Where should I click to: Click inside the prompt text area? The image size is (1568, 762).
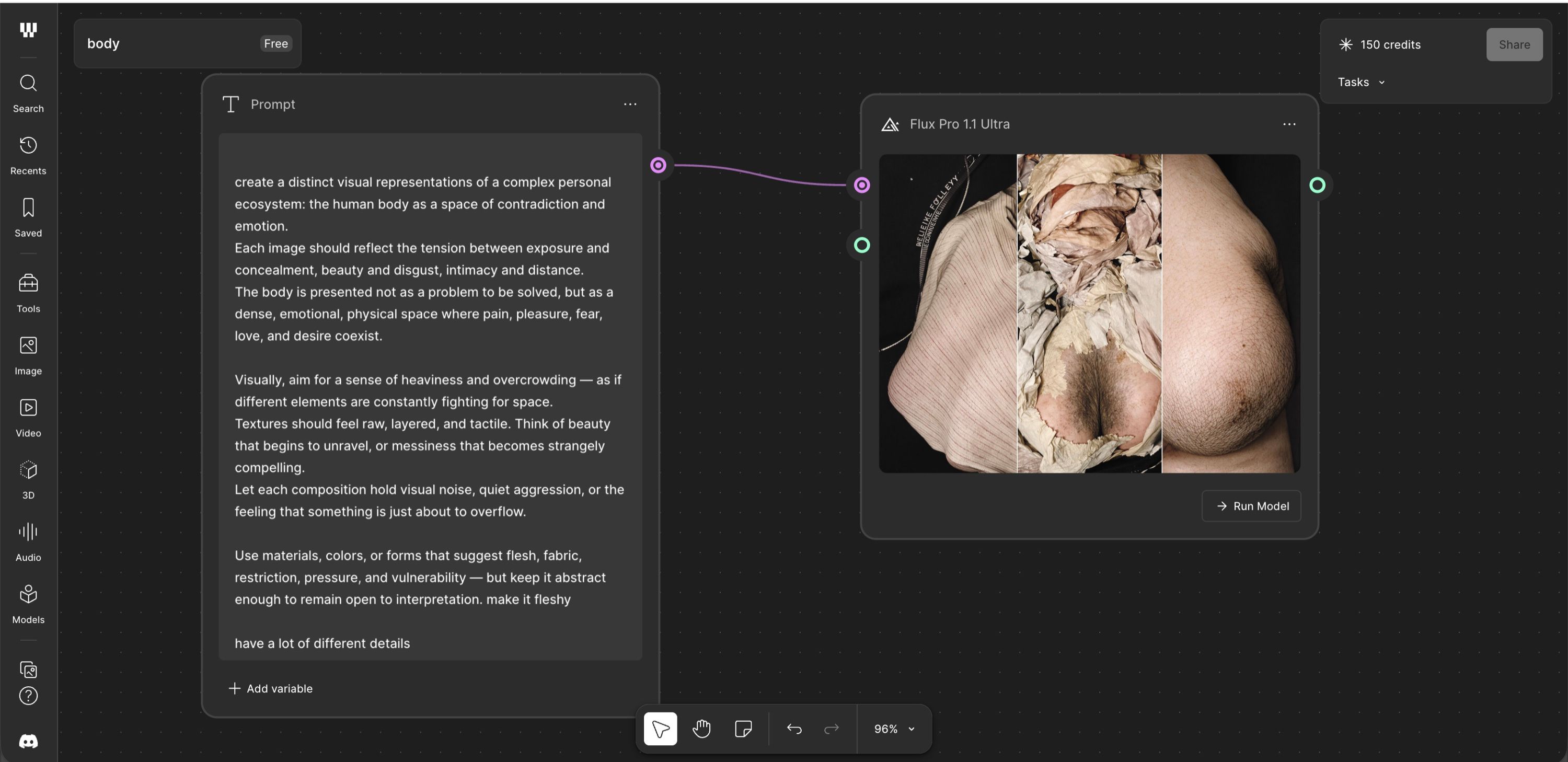[430, 396]
